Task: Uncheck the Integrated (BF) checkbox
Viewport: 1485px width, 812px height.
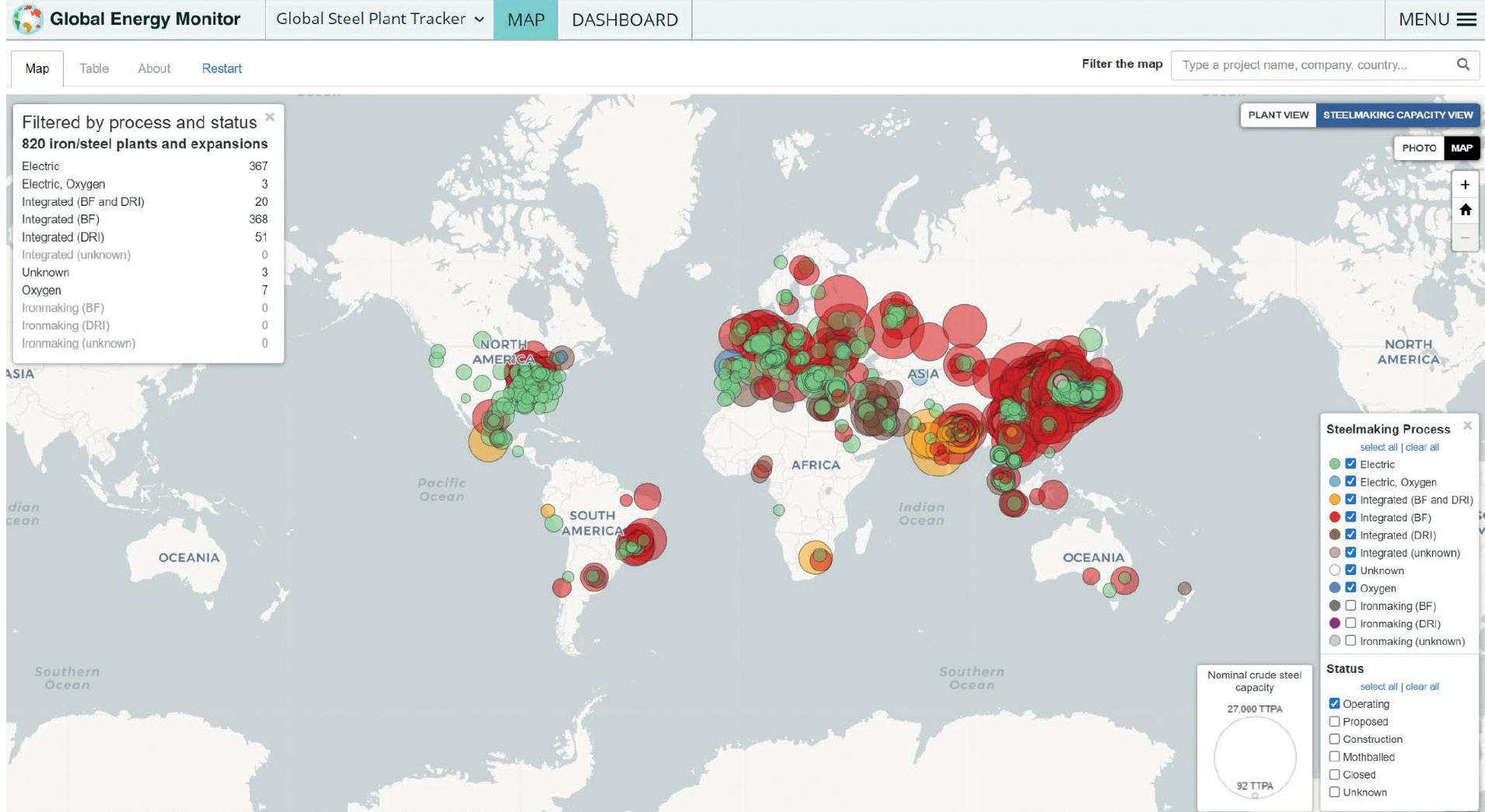Action: click(x=1350, y=517)
